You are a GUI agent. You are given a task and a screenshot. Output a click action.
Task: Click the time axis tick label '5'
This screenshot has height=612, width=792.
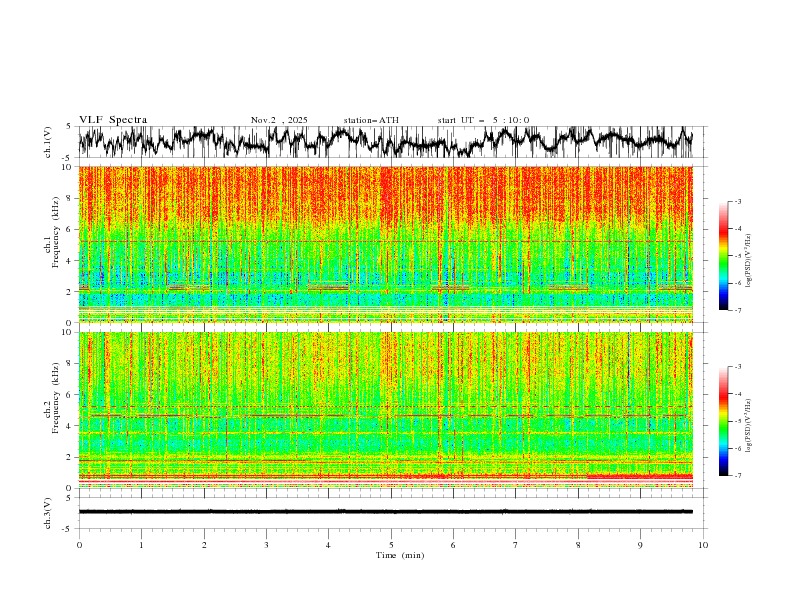point(391,545)
